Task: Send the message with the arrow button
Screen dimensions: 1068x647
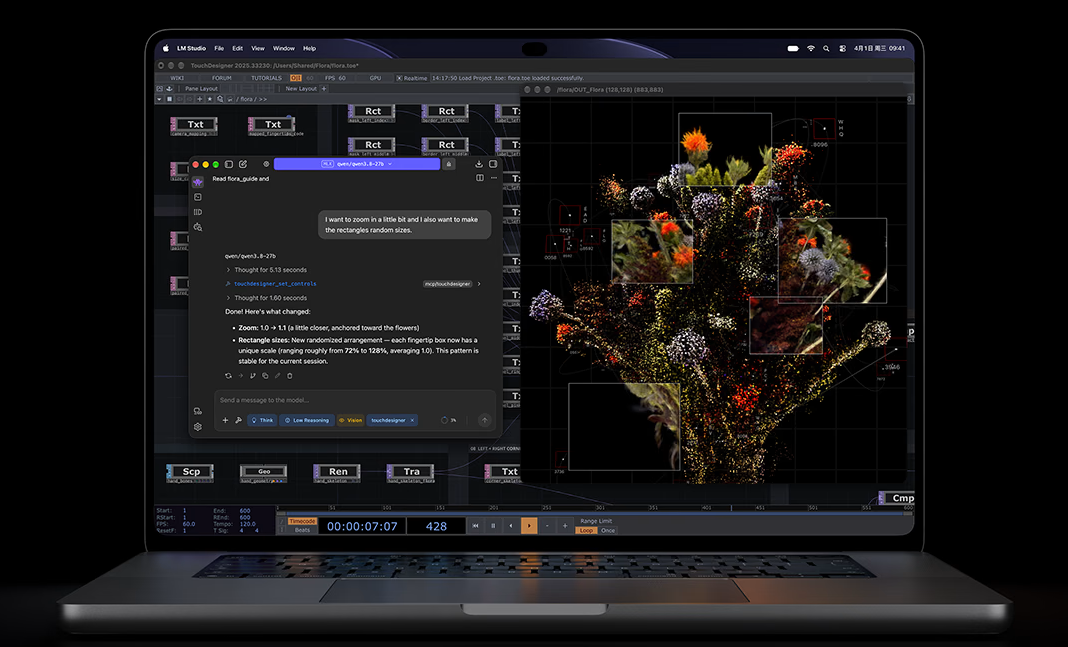Action: (484, 420)
